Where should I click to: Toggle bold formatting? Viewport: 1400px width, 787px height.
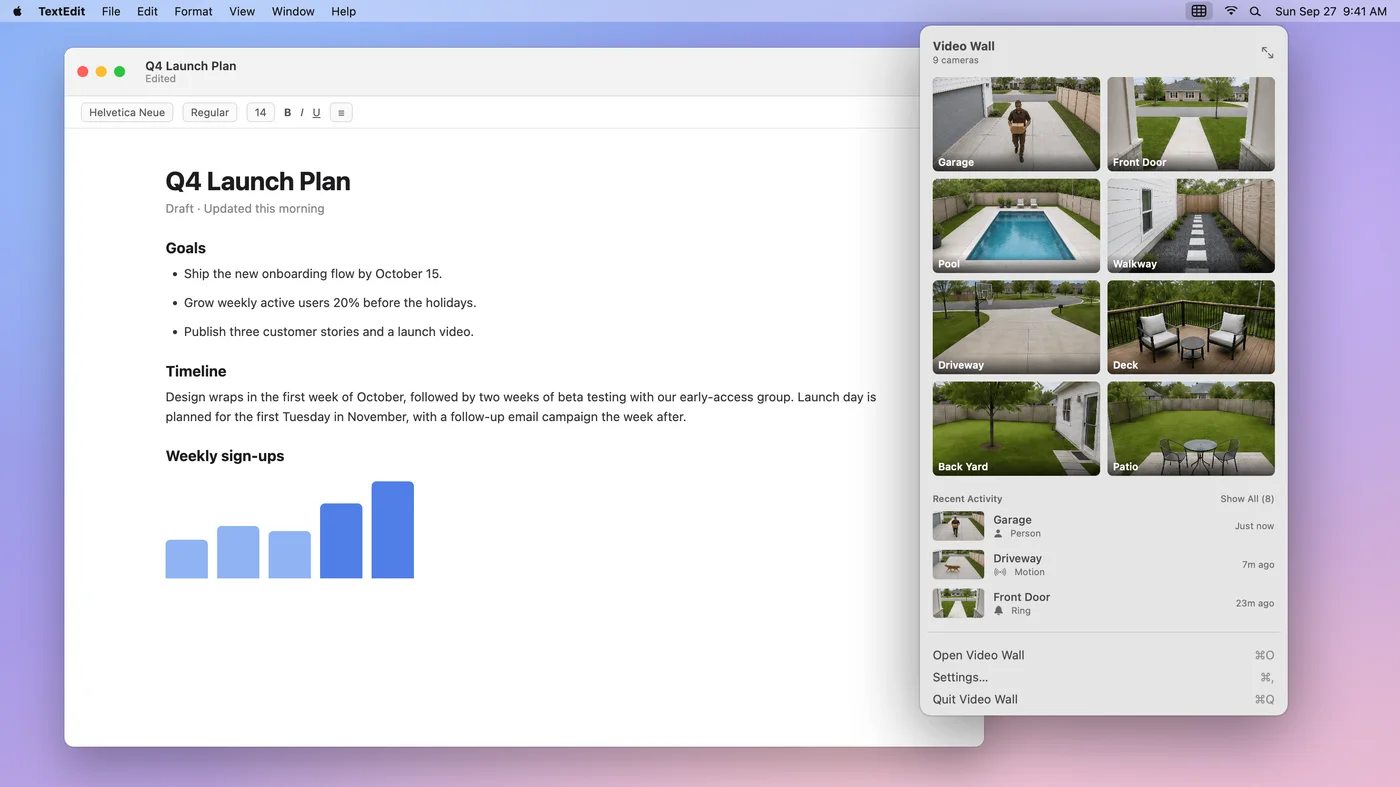coord(287,113)
